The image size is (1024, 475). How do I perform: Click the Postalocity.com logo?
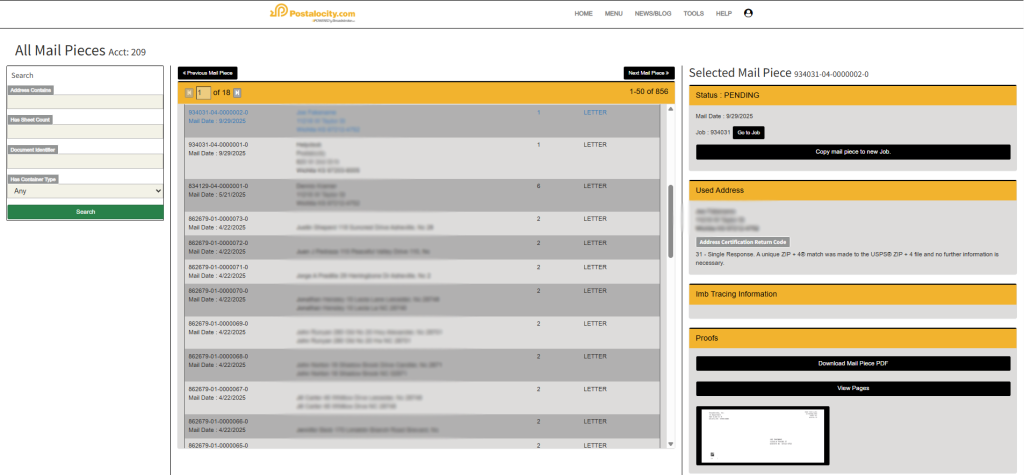(313, 13)
